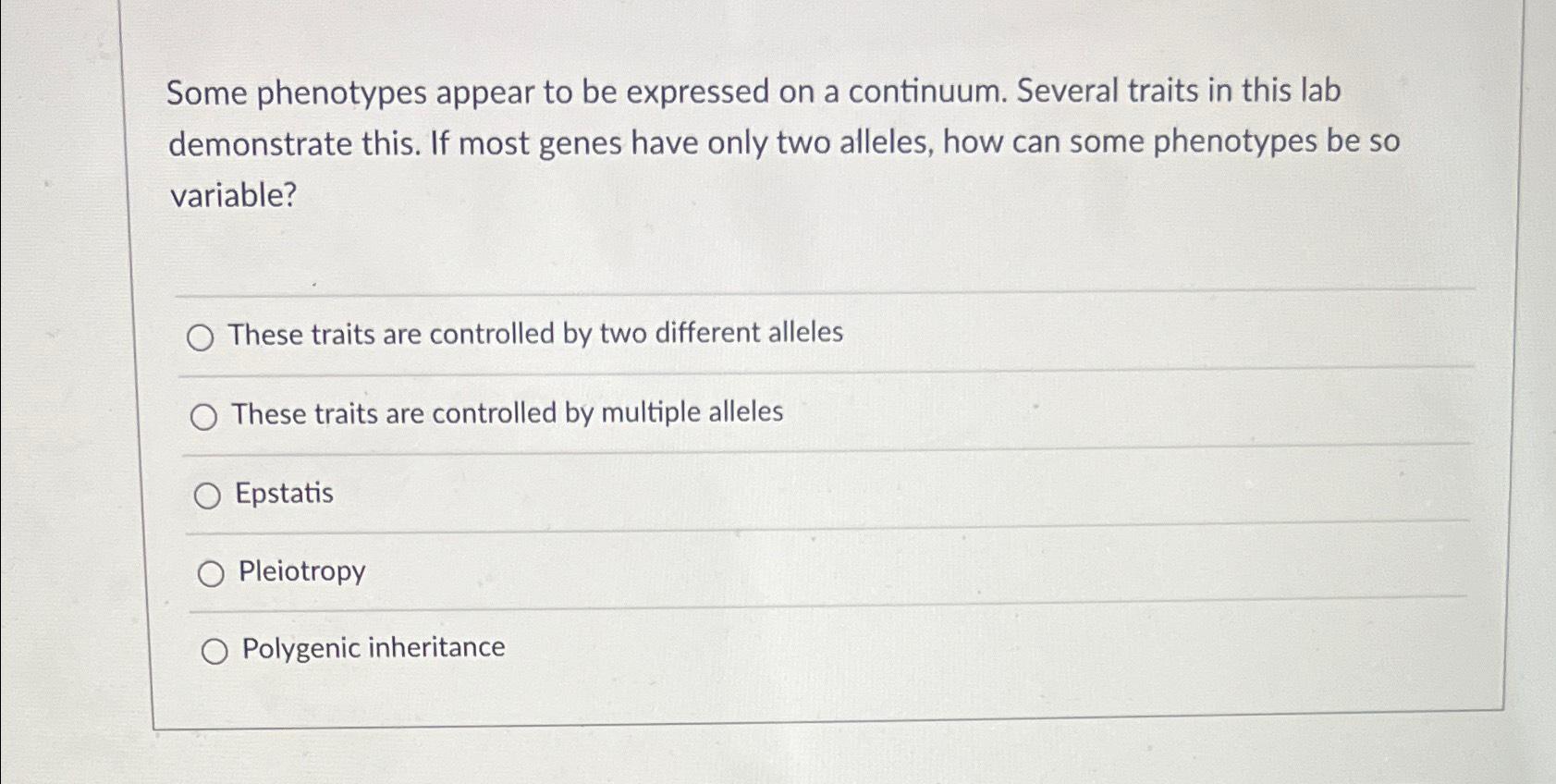Choose the 'Epstatis' answer option
The height and width of the screenshot is (784, 1556).
[x=207, y=496]
